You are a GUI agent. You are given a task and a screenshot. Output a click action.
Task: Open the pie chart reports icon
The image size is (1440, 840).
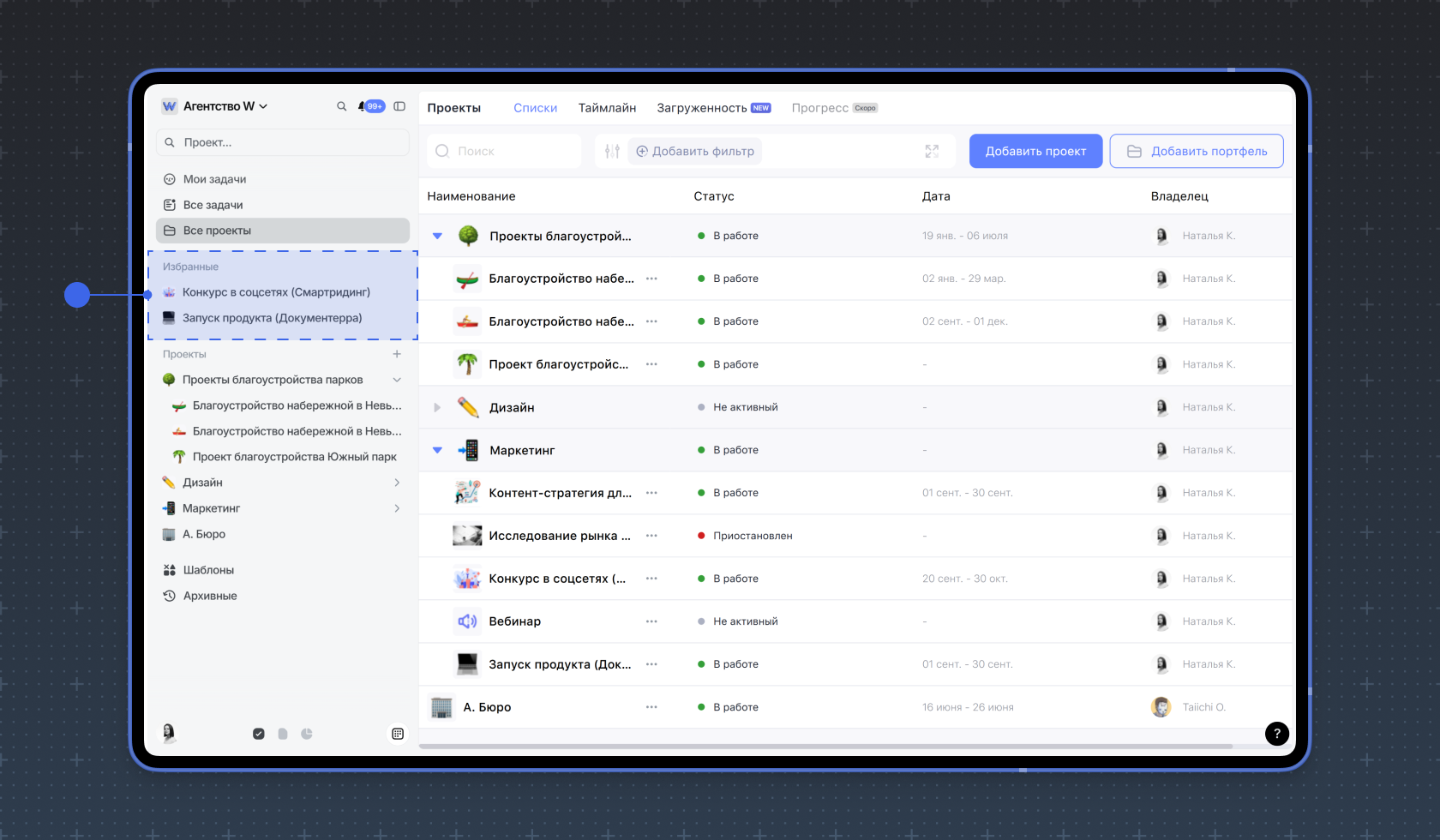click(307, 734)
